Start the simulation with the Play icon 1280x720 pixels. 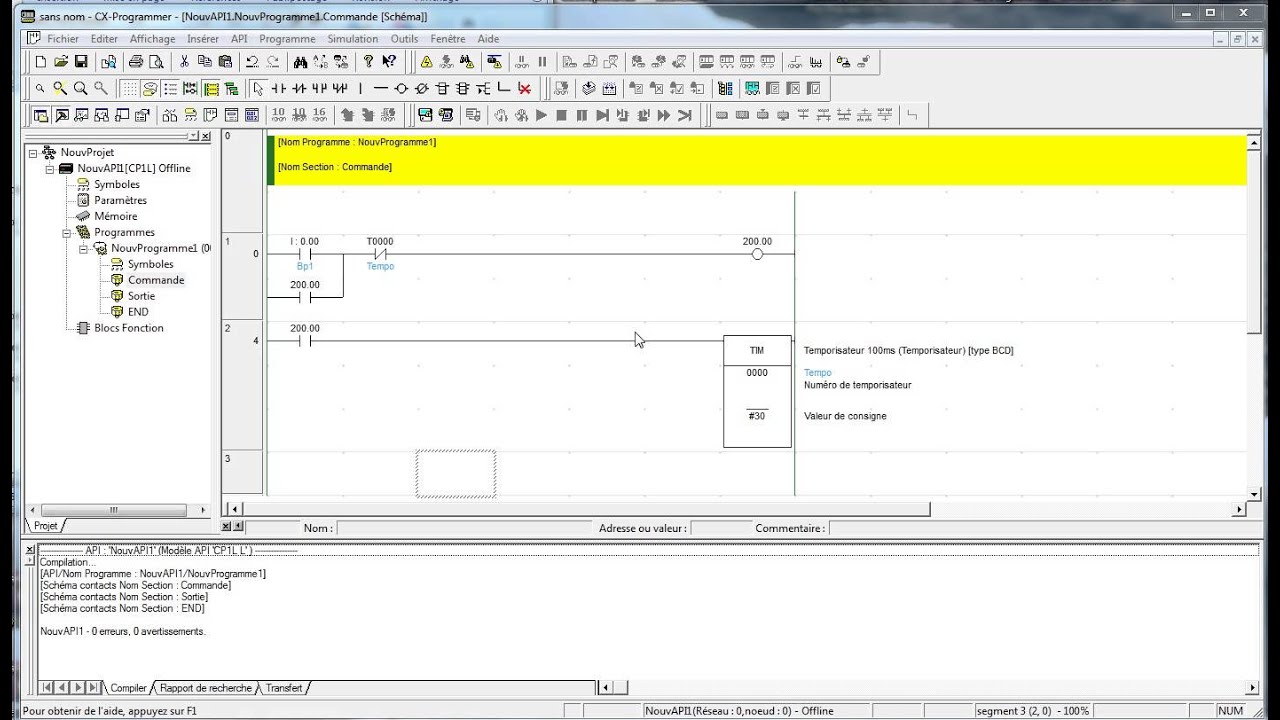541,115
